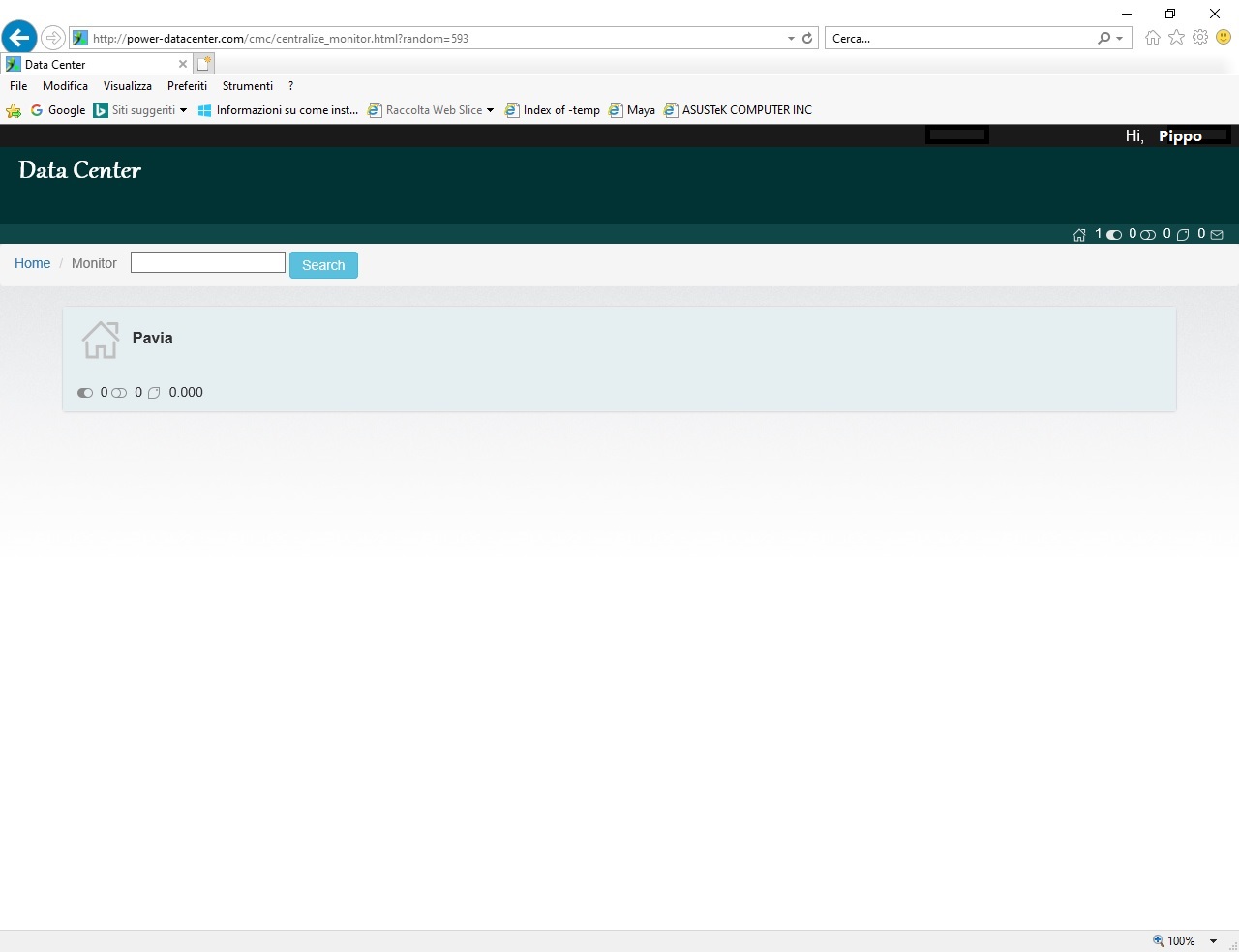Open the browser settings gear icon
This screenshot has height=952, width=1239.
[x=1200, y=38]
